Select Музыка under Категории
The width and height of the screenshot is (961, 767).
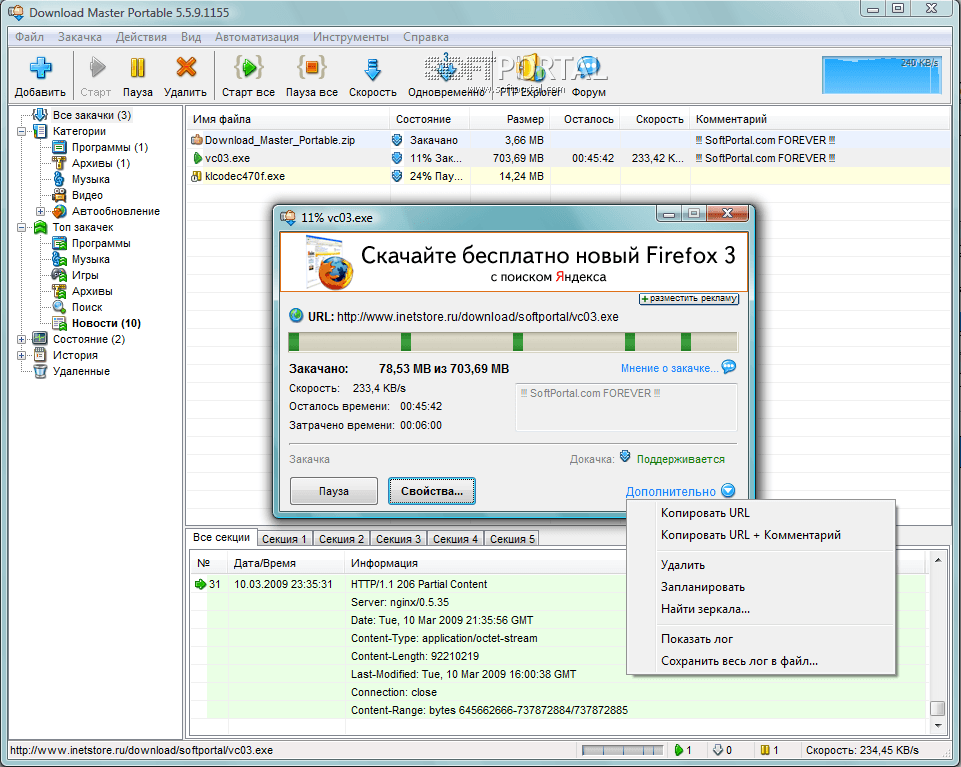pyautogui.click(x=91, y=179)
